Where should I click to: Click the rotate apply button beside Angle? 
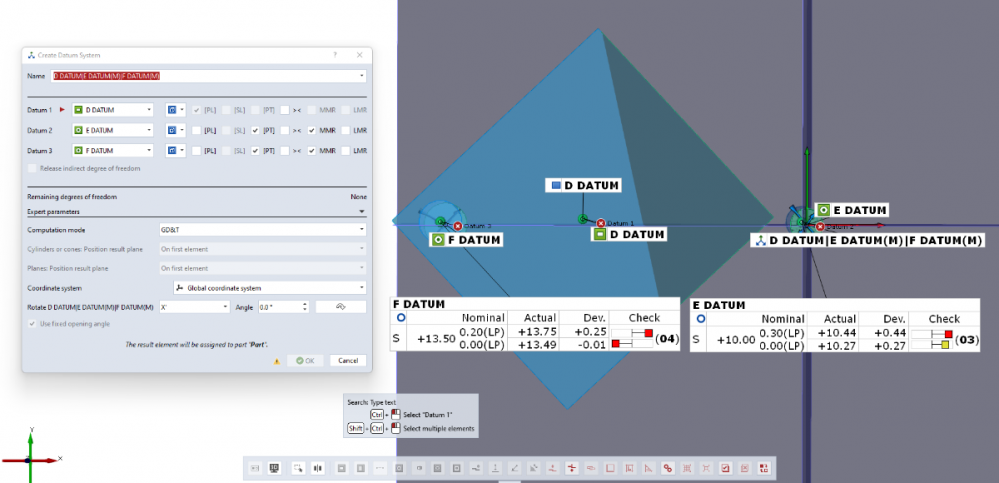tap(341, 306)
